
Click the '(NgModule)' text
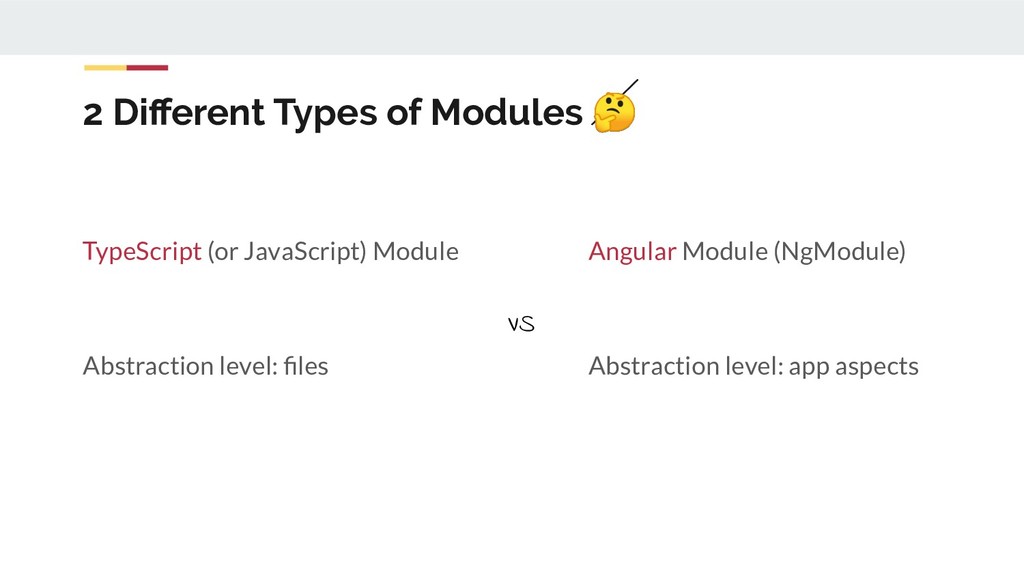pyautogui.click(x=838, y=251)
